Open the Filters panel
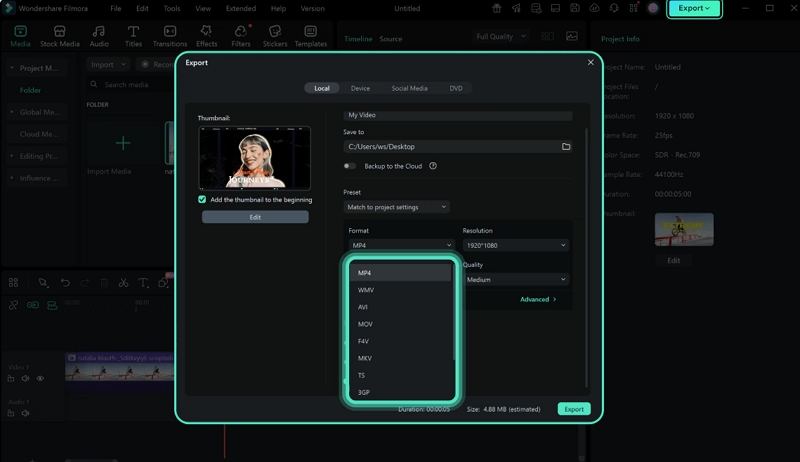800x462 pixels. click(x=241, y=37)
